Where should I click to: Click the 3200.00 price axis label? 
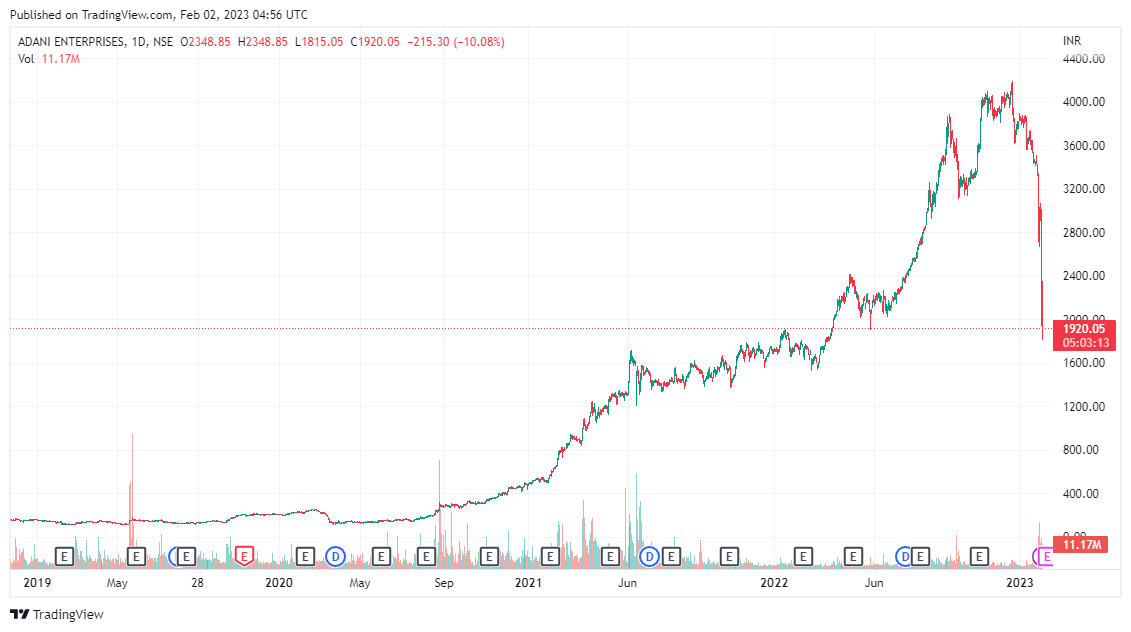(1083, 188)
